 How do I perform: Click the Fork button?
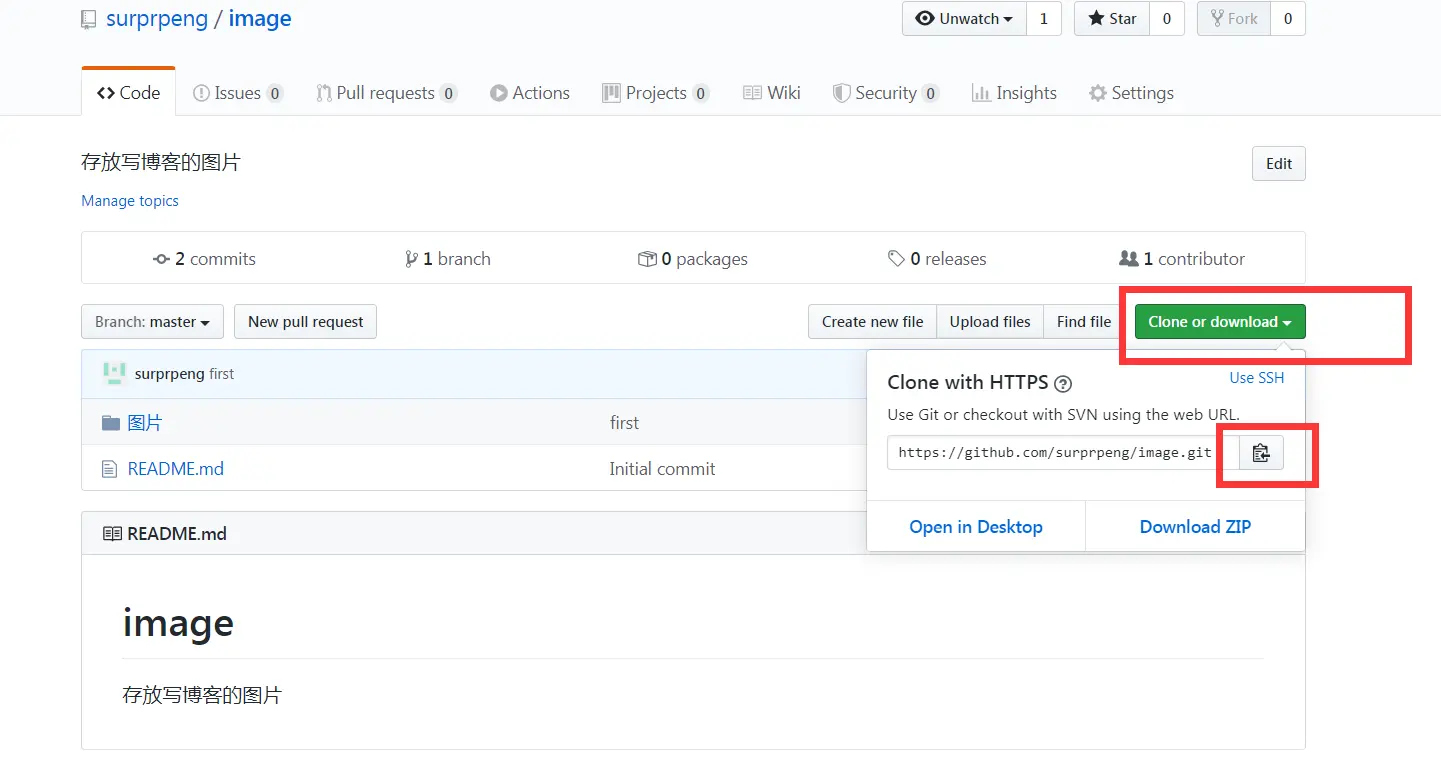(1234, 19)
